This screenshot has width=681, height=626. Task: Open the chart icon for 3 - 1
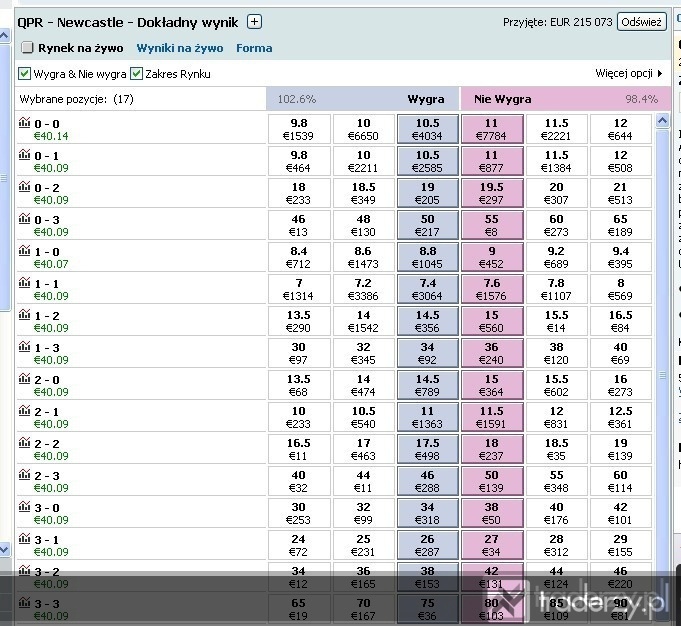(x=25, y=539)
